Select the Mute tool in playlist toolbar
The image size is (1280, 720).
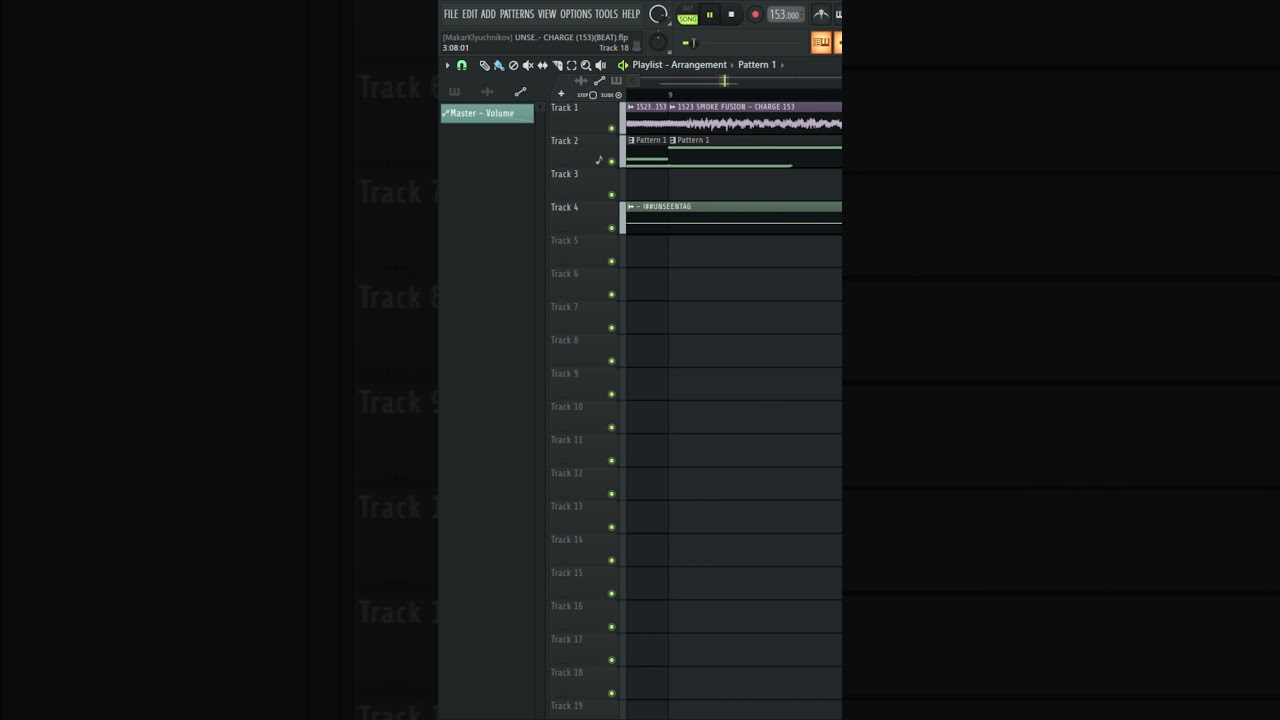[x=528, y=65]
